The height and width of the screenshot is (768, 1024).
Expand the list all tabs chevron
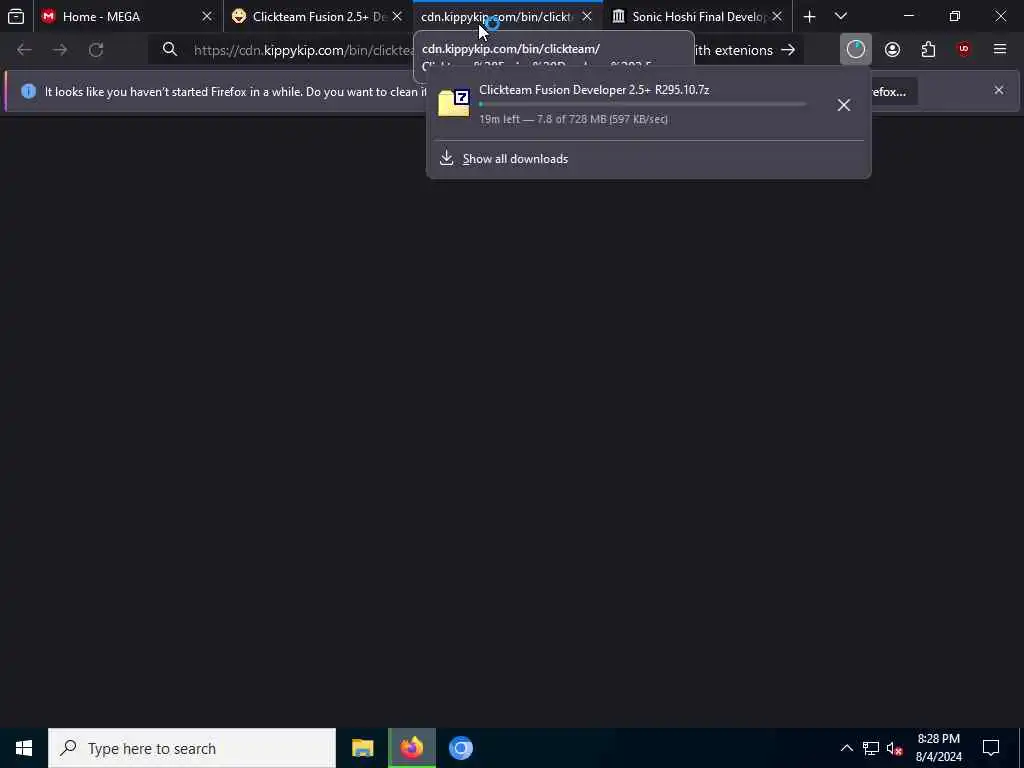point(841,16)
